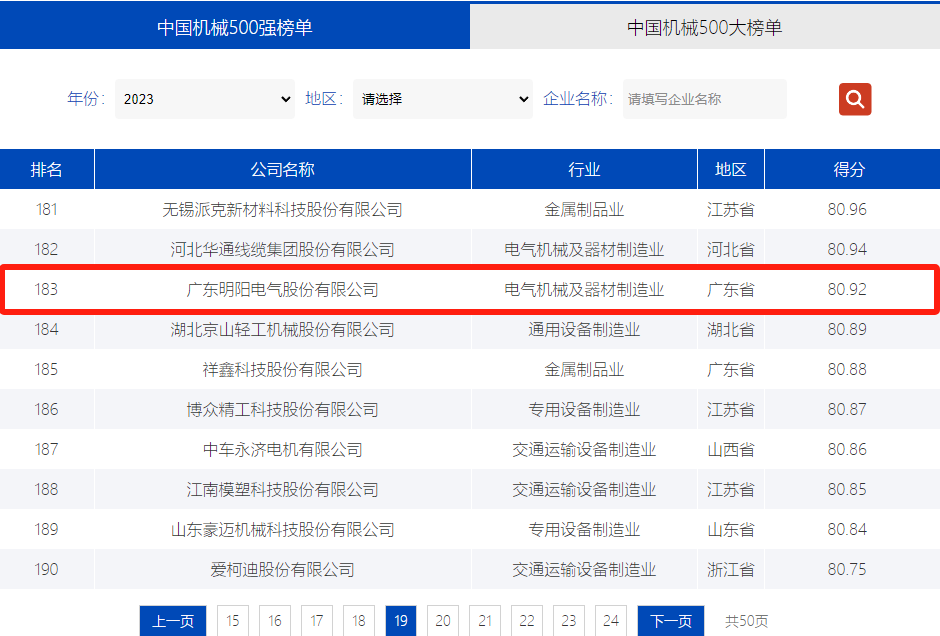940x636 pixels.
Task: Select 无锡派克新材料科技股份有限公司 company name
Action: point(282,210)
